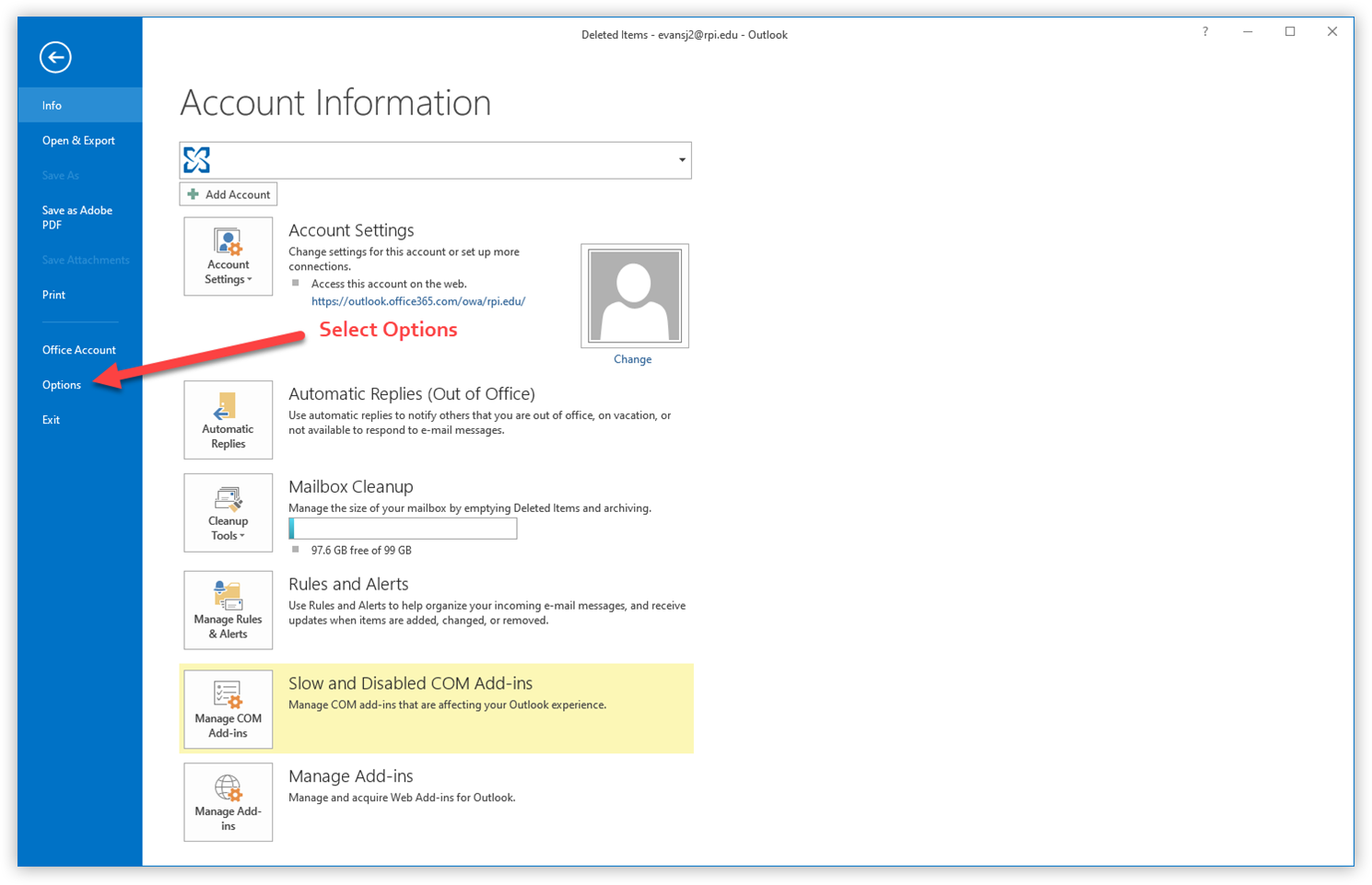Click the Manage Add-ins heading text
This screenshot has height=885, width=1372.
(x=351, y=776)
